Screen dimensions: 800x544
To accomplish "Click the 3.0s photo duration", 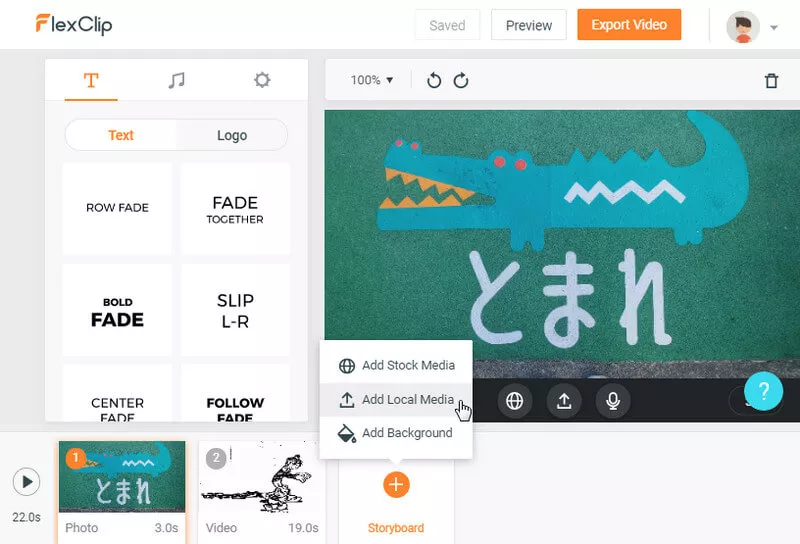I will coord(166,528).
